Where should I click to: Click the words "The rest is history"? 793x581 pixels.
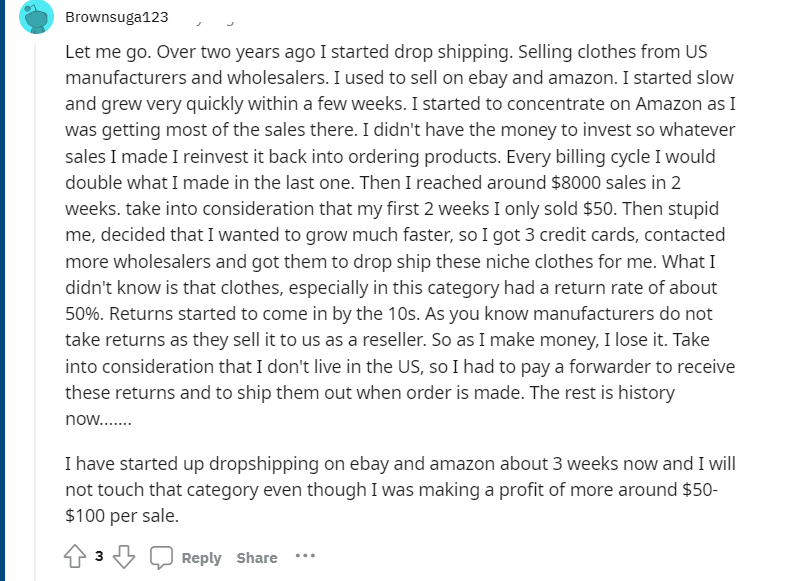pos(602,392)
